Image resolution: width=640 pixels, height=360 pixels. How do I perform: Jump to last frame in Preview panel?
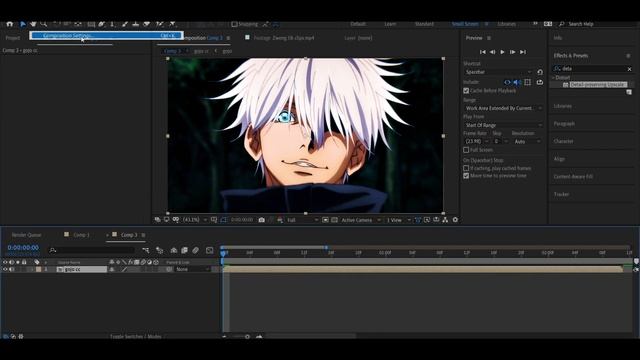[x=523, y=52]
